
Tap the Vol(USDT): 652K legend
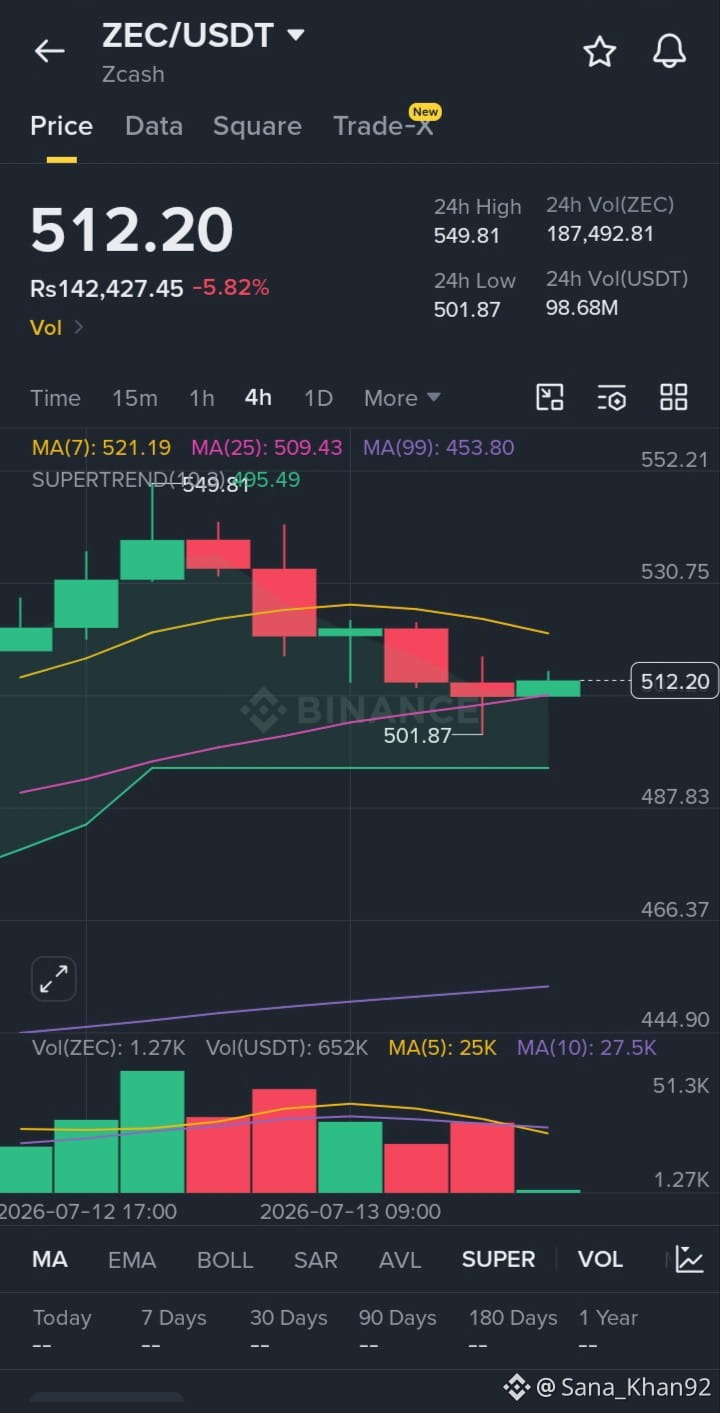tap(287, 1048)
